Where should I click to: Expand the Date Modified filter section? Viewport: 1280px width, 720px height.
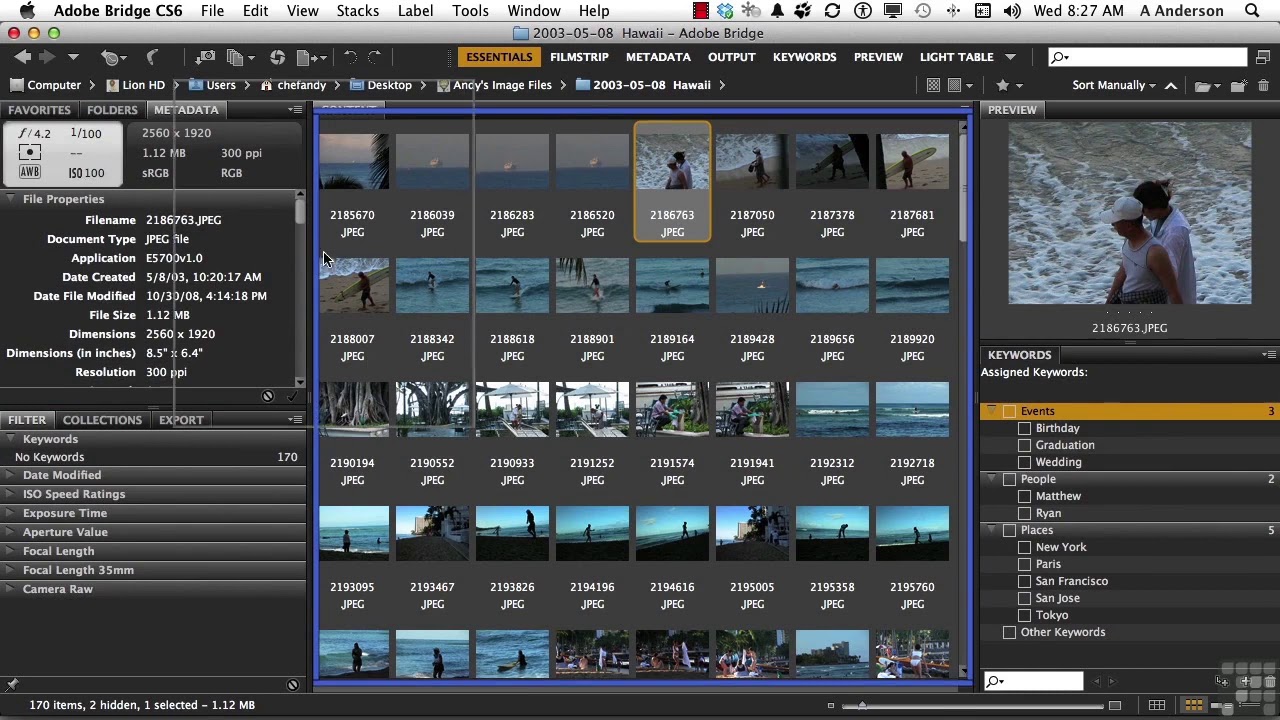(62, 475)
